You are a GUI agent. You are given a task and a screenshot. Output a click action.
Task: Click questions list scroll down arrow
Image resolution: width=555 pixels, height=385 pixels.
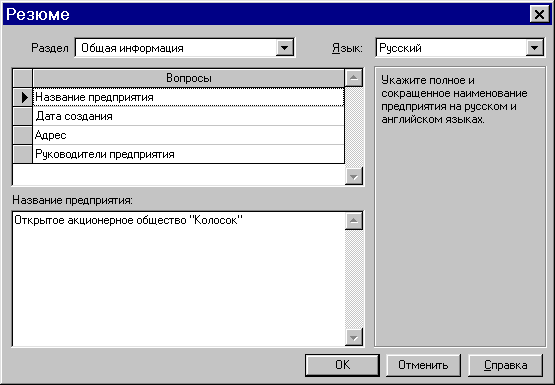click(x=354, y=176)
